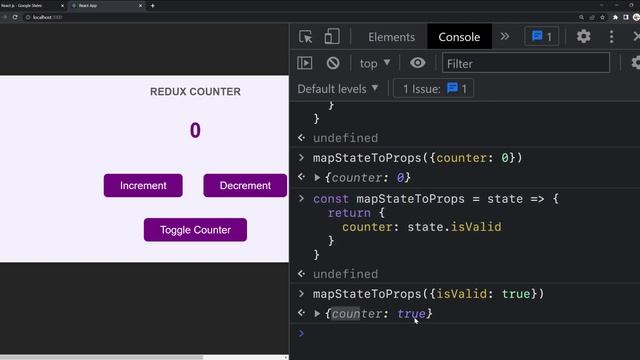Screen dimensions: 640x360
Task: Select the mapStateToProps({isValid: true}) console entry
Action: [428, 294]
